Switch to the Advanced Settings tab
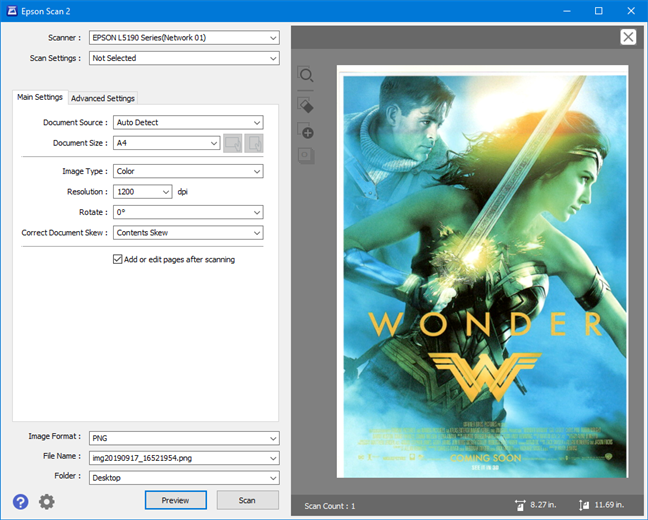The width and height of the screenshot is (648, 520). (103, 98)
